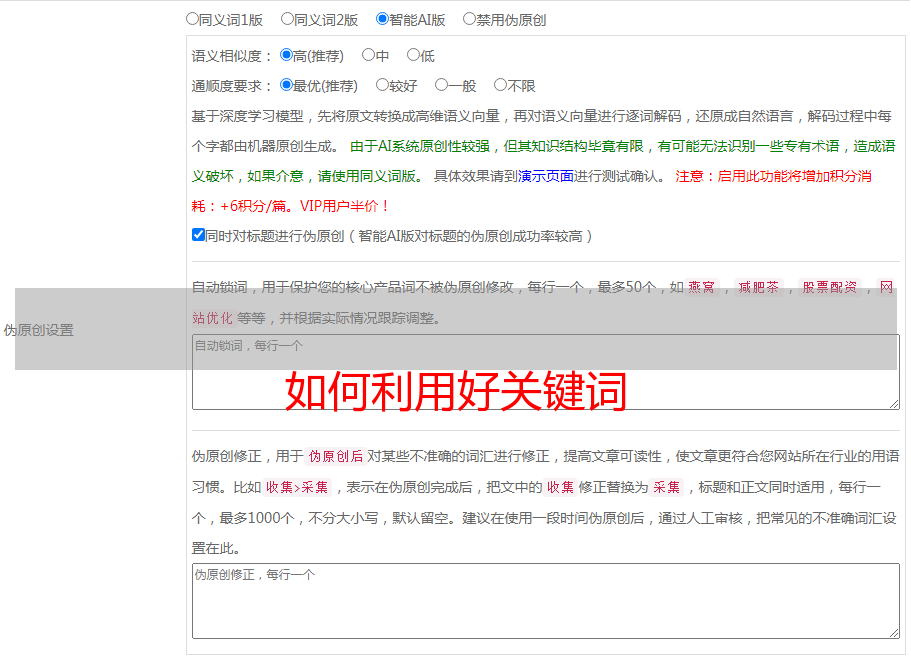911x658 pixels.
Task: Select the 同义词1版 radio option
Action: pyautogui.click(x=192, y=19)
